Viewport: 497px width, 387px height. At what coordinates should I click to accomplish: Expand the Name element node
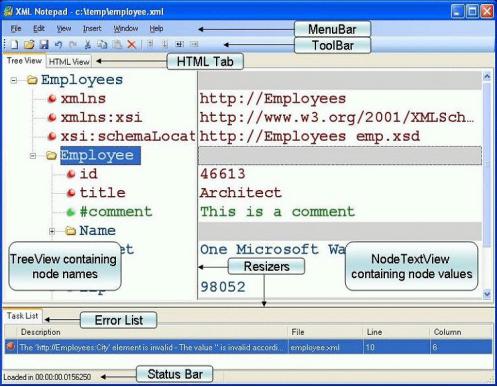(x=52, y=231)
